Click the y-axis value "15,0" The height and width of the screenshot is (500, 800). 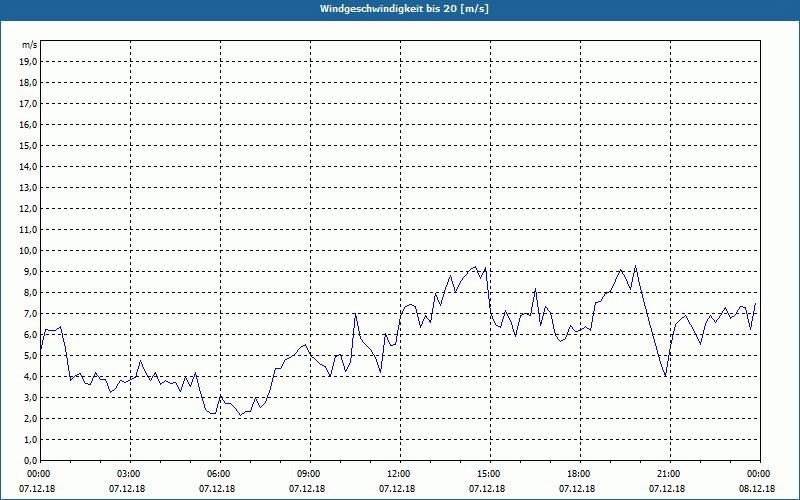(x=28, y=145)
